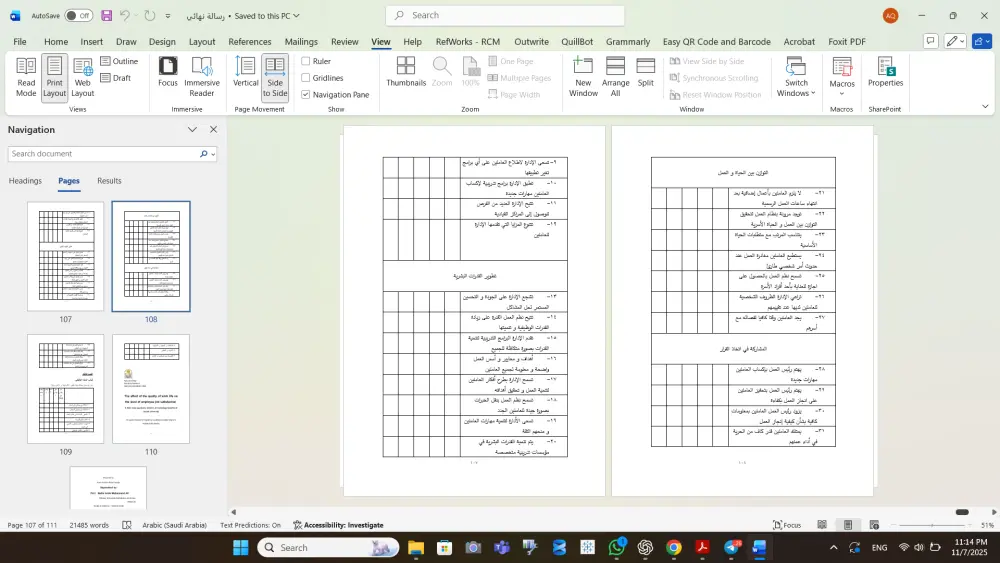Screen dimensions: 1000x563
Task: Open WhatsApp from taskbar
Action: point(616,547)
